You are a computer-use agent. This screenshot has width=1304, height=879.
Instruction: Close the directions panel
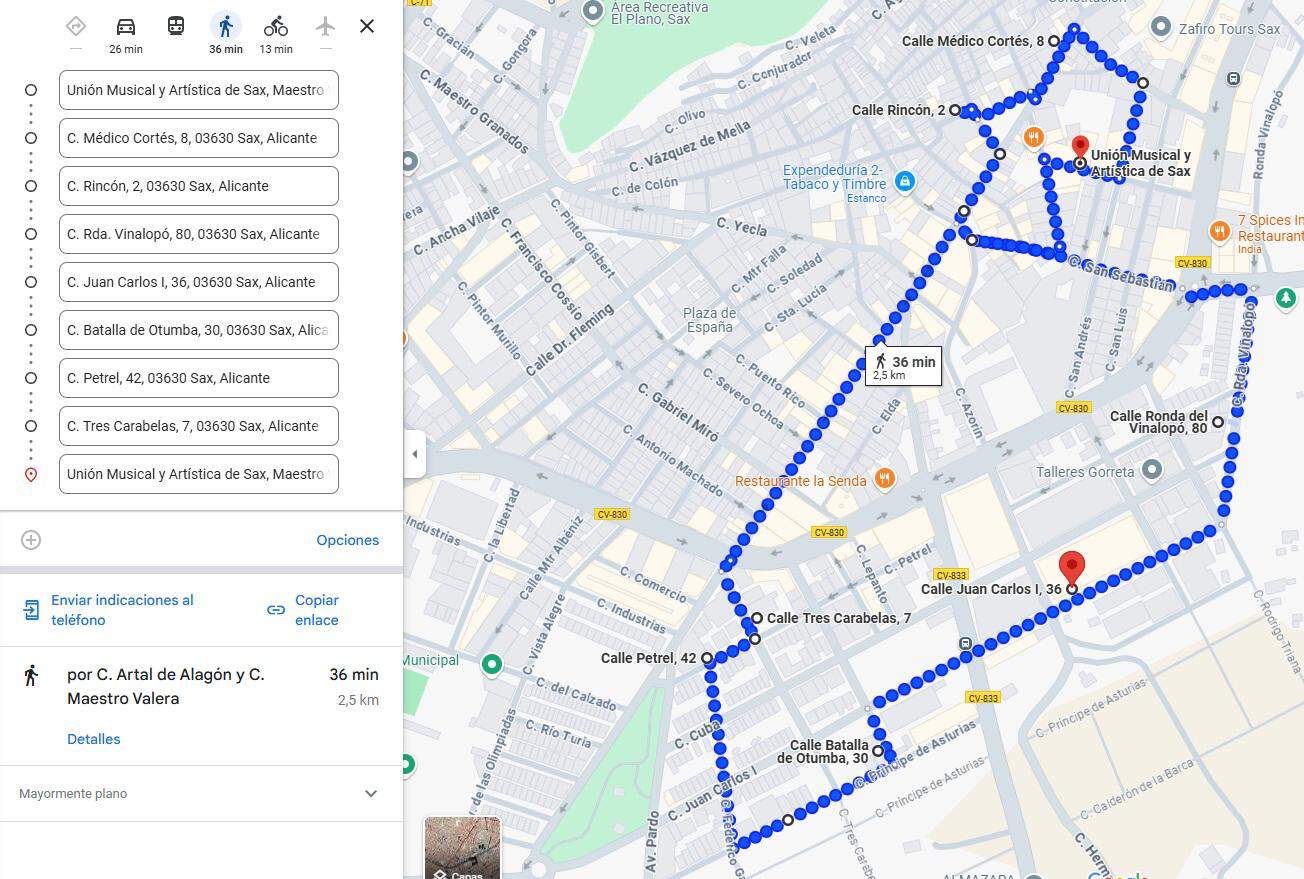point(367,26)
